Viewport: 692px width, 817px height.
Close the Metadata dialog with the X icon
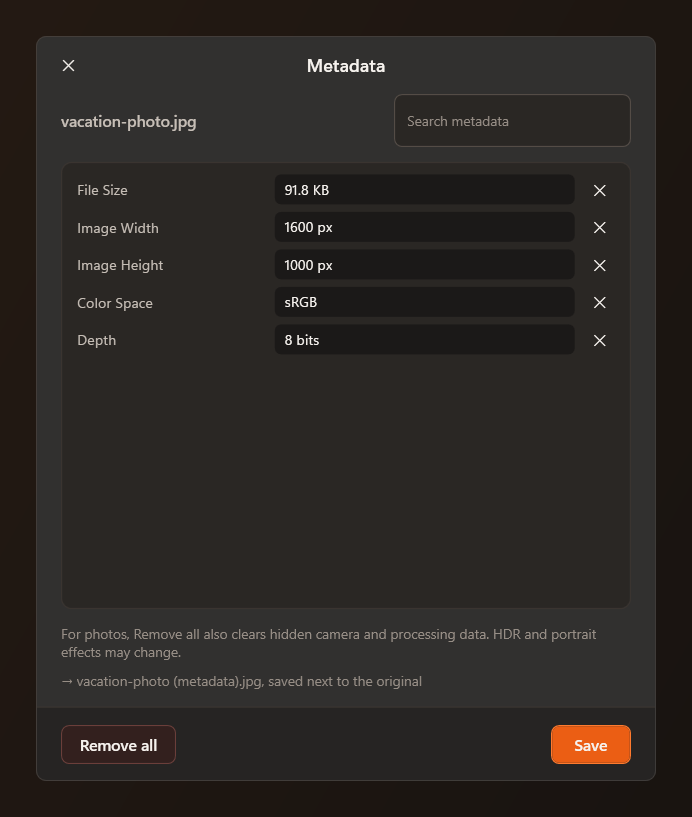coord(68,66)
